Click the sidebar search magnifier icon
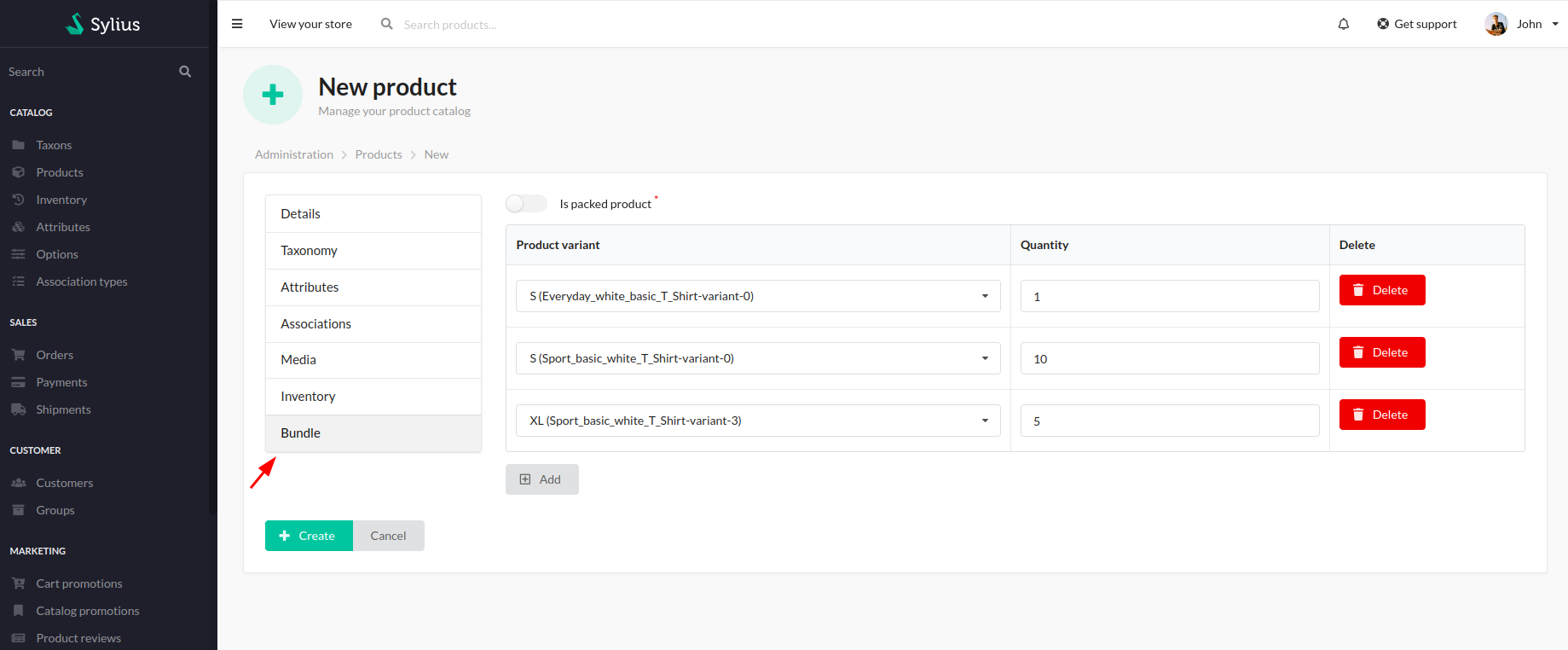This screenshot has height=650, width=1568. 185,72
